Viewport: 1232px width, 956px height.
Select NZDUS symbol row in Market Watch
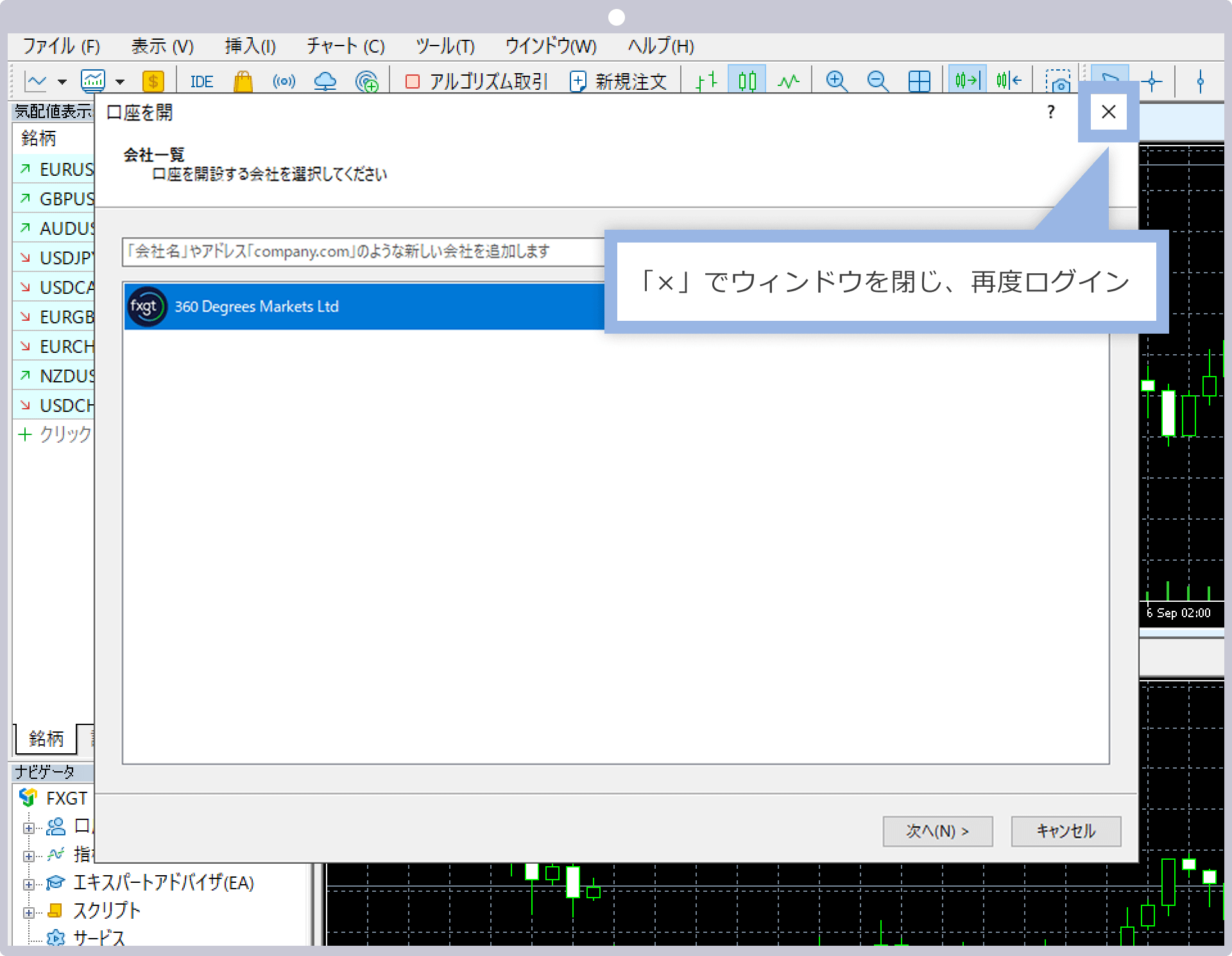[x=54, y=376]
